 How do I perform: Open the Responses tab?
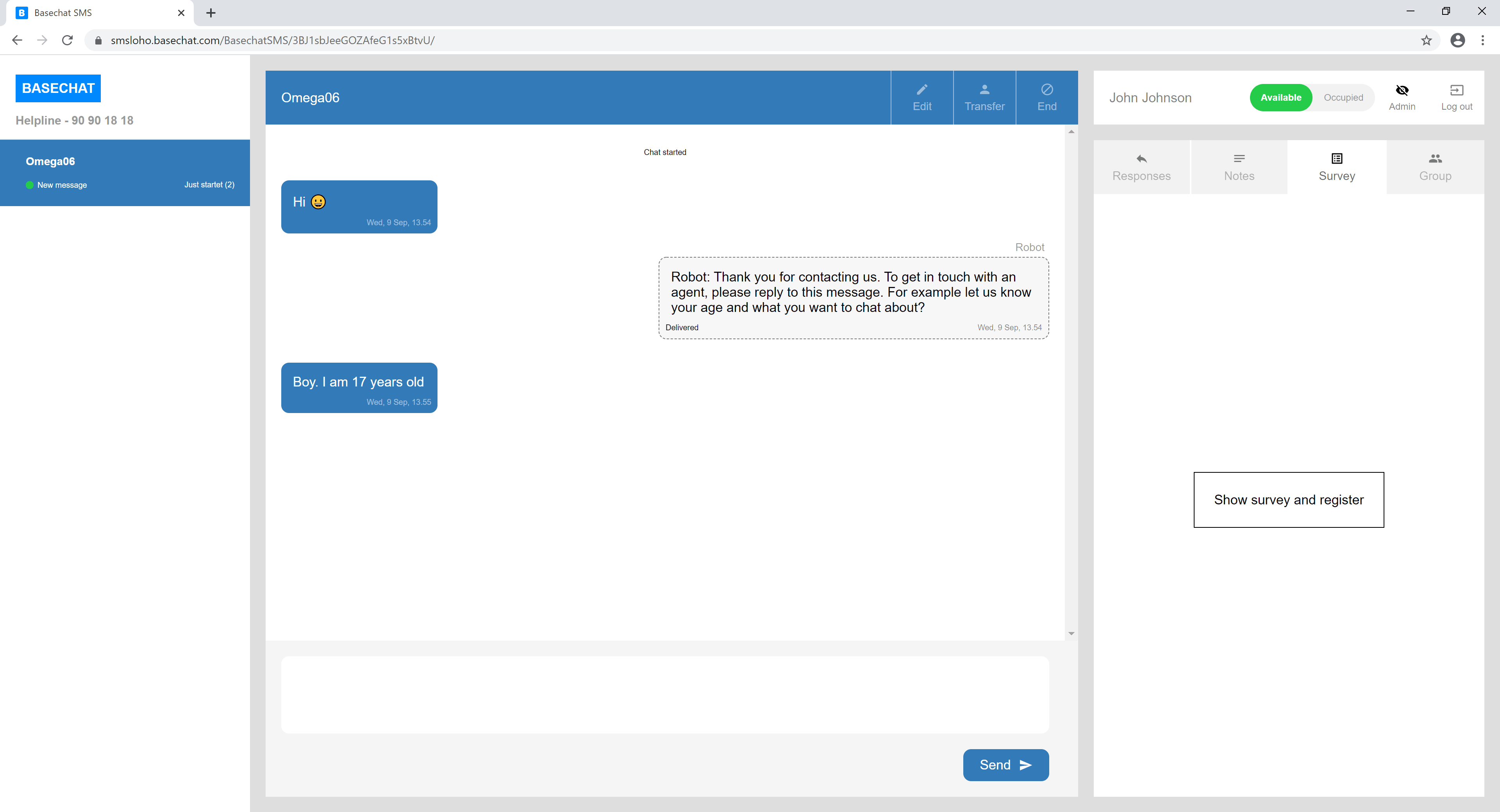tap(1141, 167)
